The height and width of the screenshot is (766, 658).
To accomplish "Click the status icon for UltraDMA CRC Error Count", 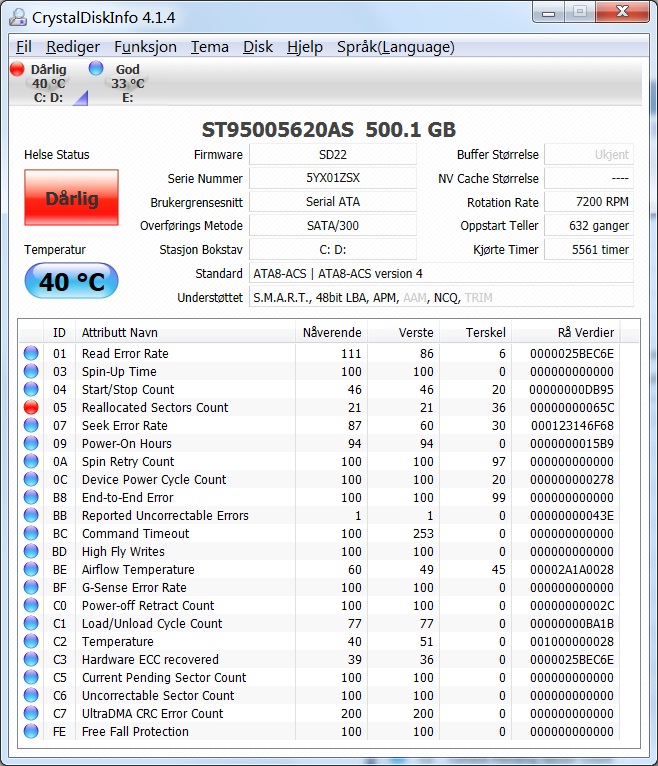I will coord(31,713).
